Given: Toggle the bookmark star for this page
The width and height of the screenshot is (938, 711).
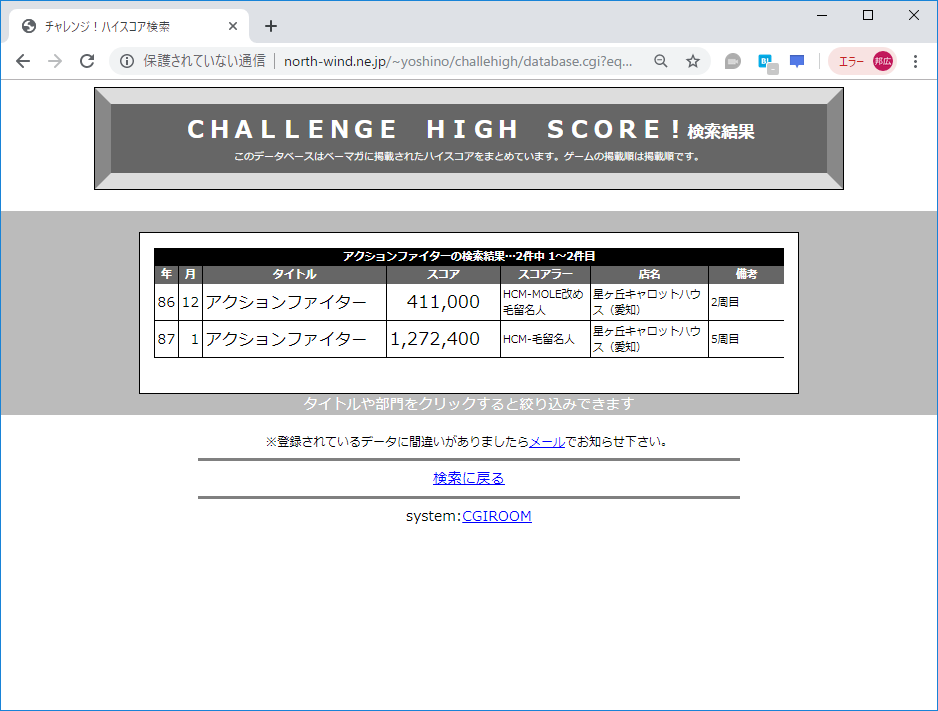Looking at the screenshot, I should (x=693, y=61).
